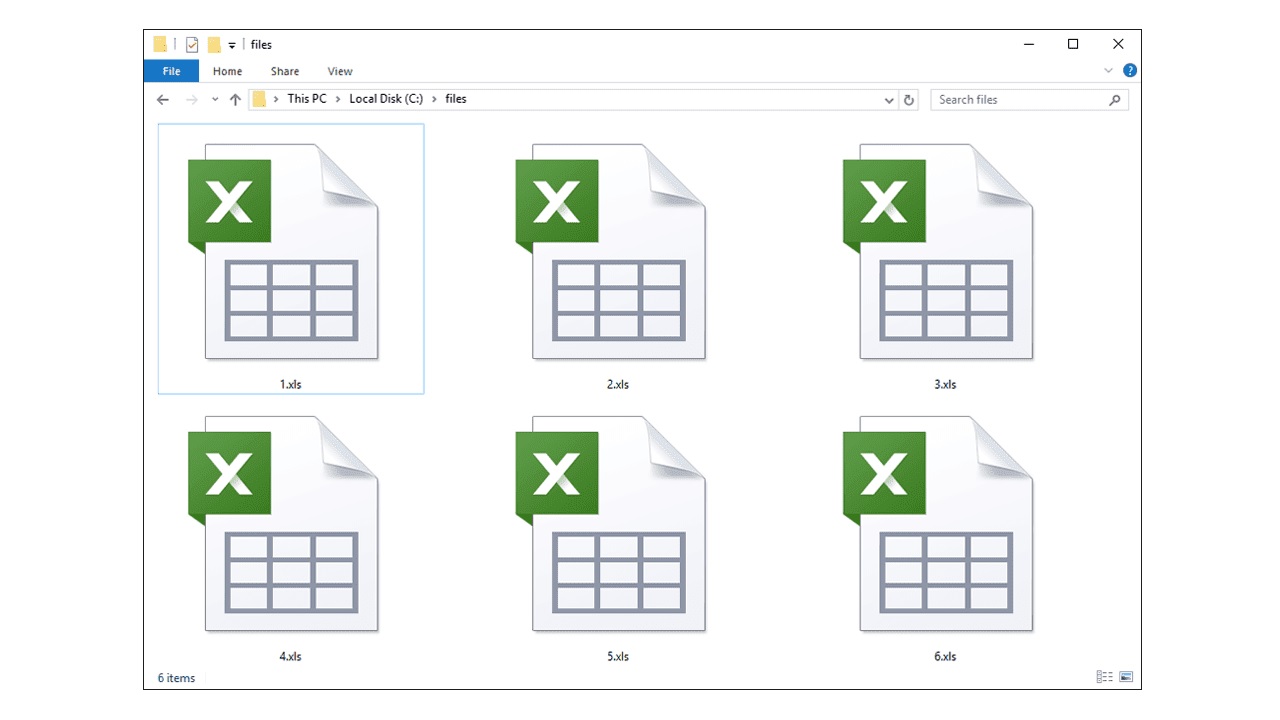Click files segment in the address path
Screen dimensions: 1280x720
456,99
